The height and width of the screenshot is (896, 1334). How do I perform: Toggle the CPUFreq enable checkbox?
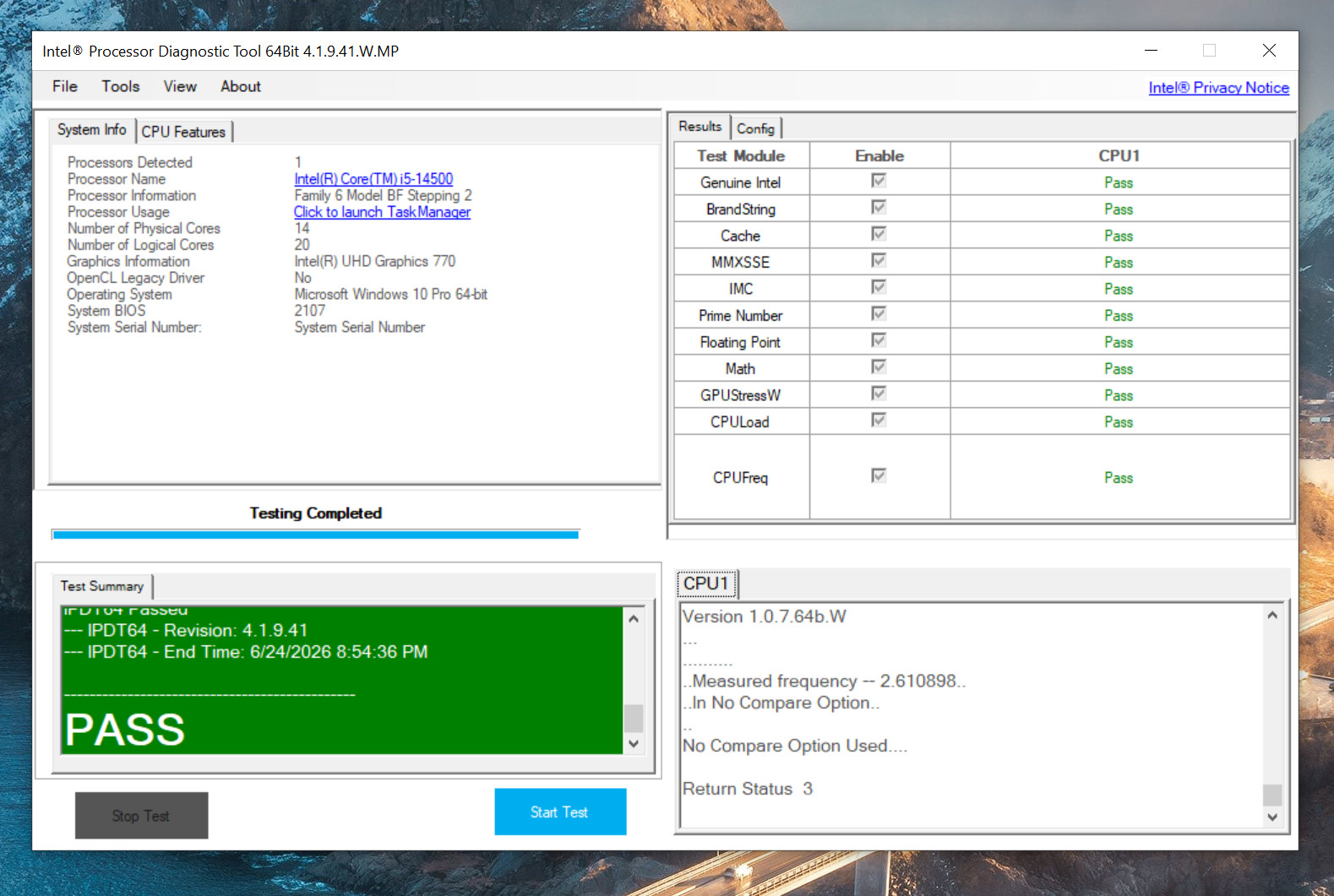[x=879, y=475]
